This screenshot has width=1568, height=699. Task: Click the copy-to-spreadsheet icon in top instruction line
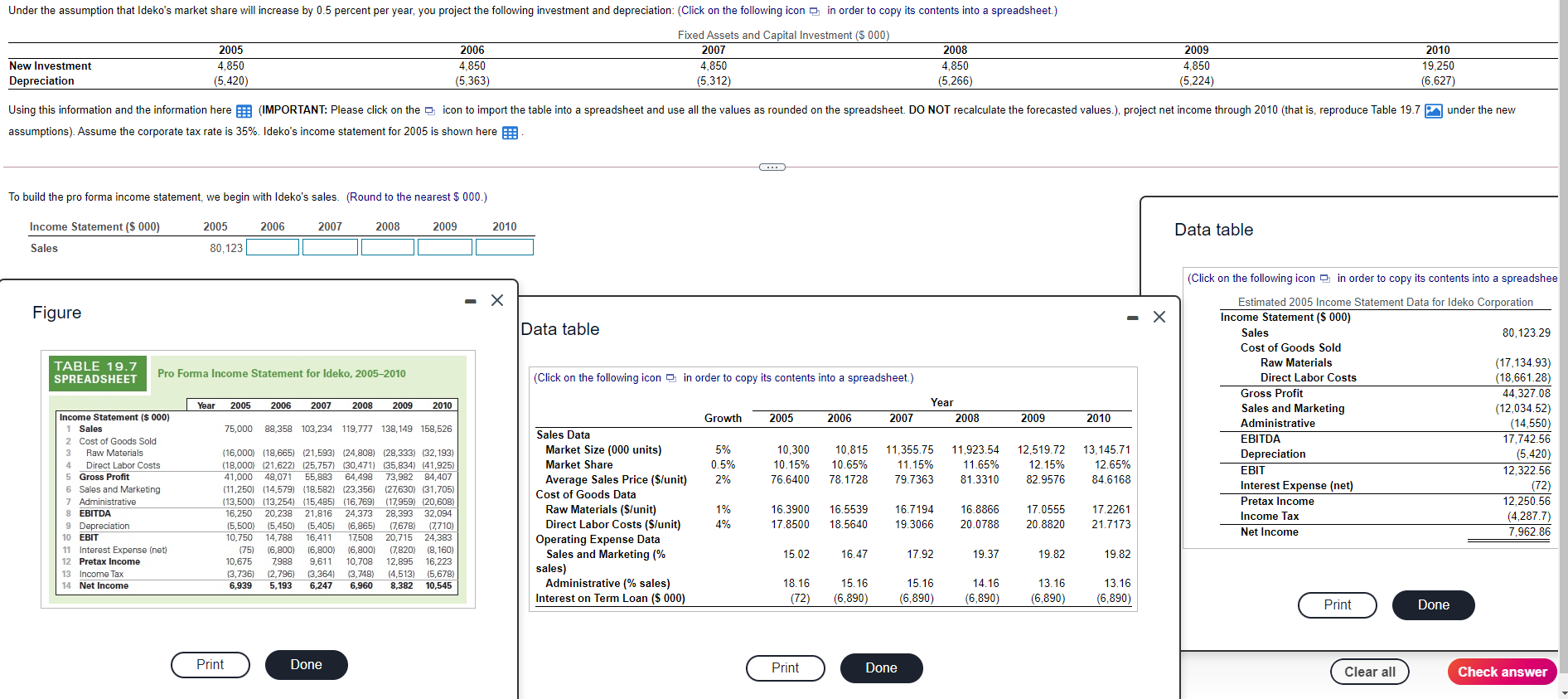[814, 11]
